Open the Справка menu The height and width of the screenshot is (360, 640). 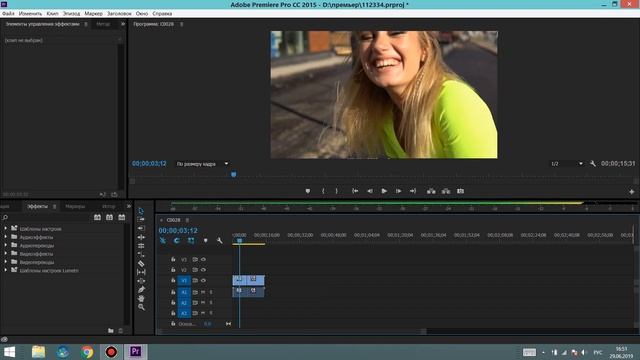click(162, 13)
